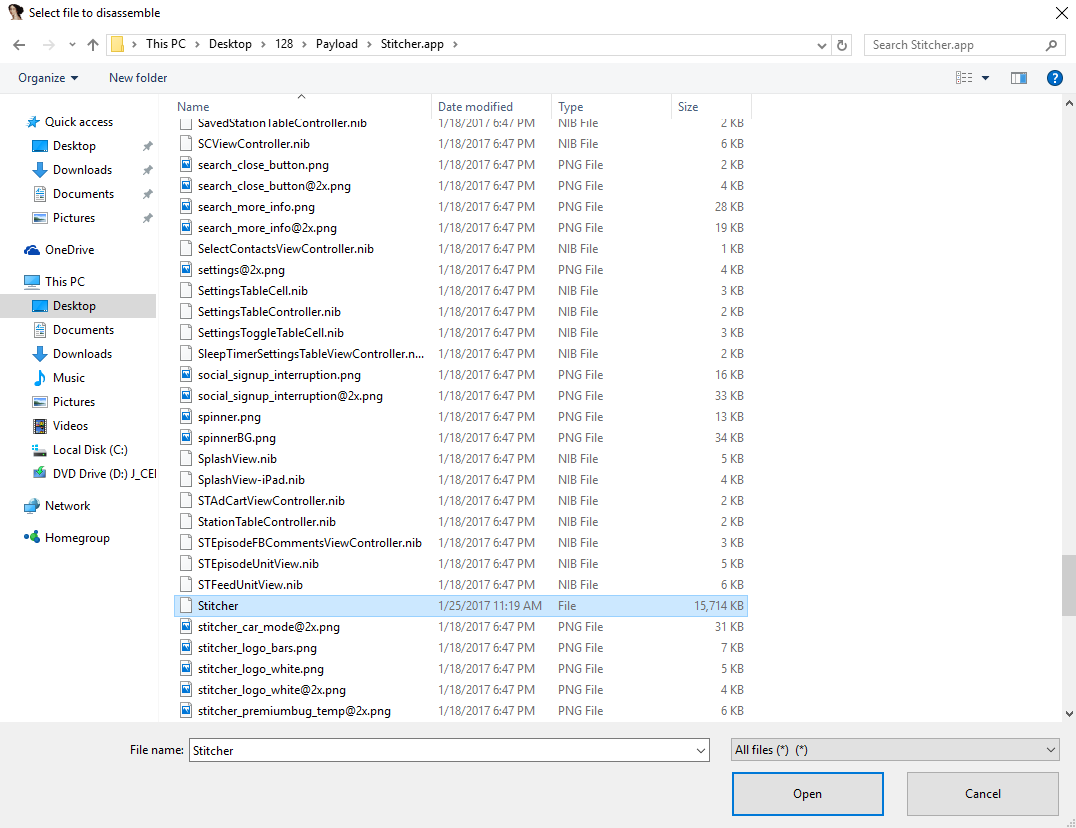Select the StationTableController.nib file icon
Image resolution: width=1076 pixels, height=828 pixels.
[185, 521]
